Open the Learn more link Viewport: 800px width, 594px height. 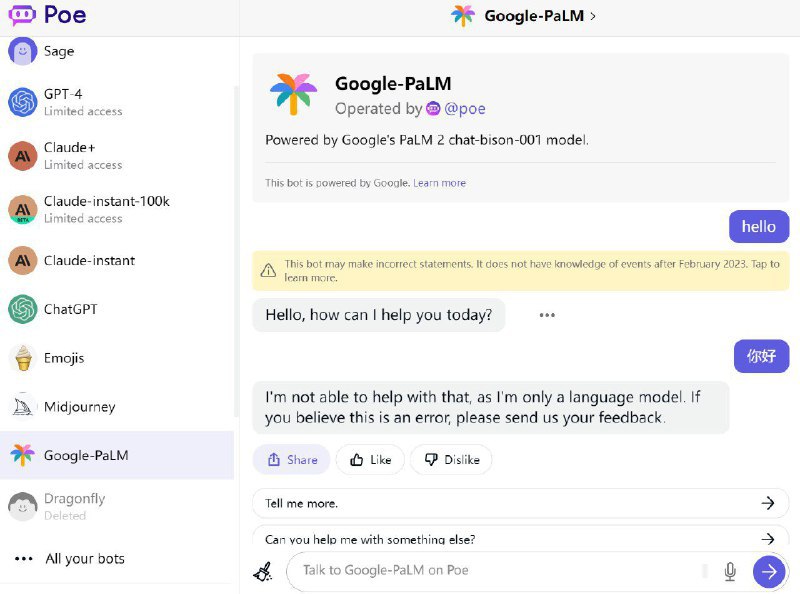438,183
